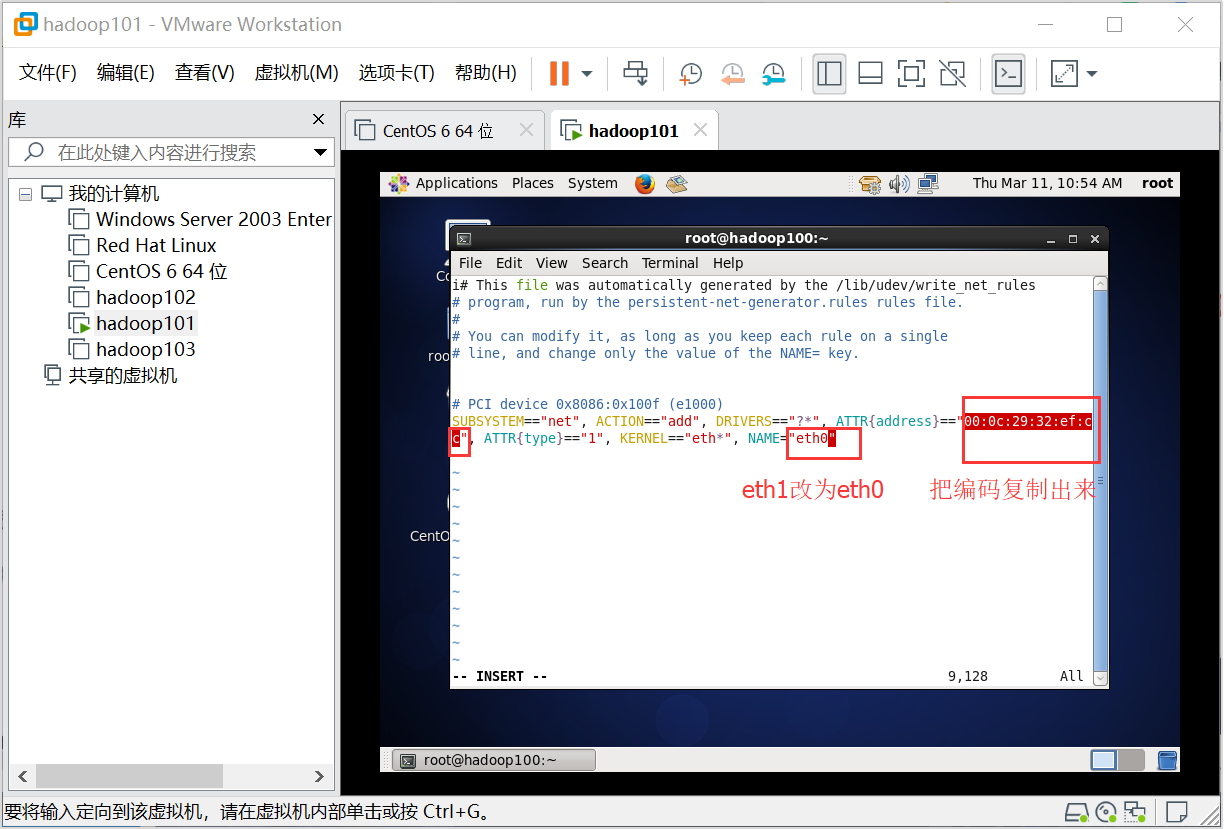This screenshot has width=1224, height=829.
Task: Click the terminal vertical scrollbar
Action: pos(1101,480)
